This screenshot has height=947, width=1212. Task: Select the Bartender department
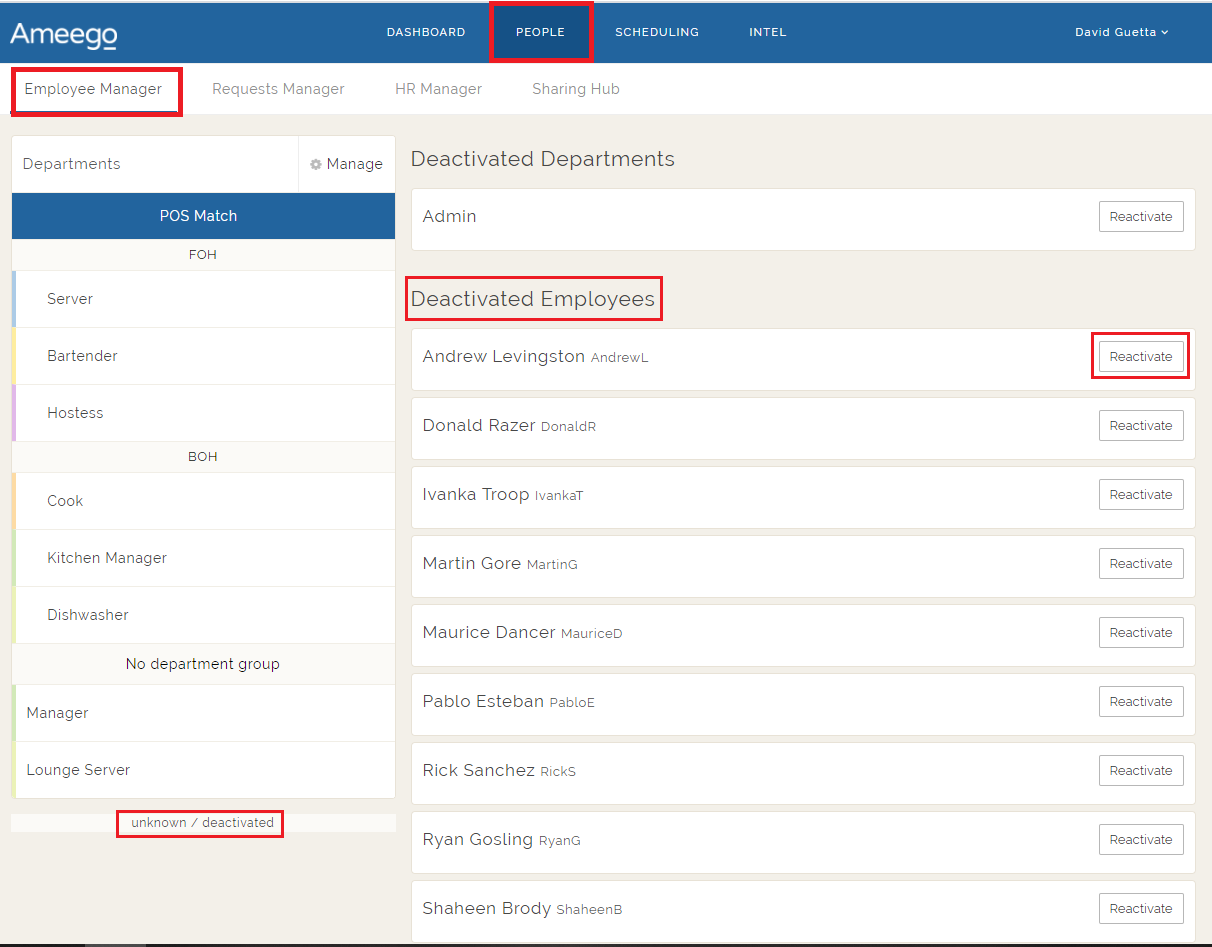click(82, 356)
